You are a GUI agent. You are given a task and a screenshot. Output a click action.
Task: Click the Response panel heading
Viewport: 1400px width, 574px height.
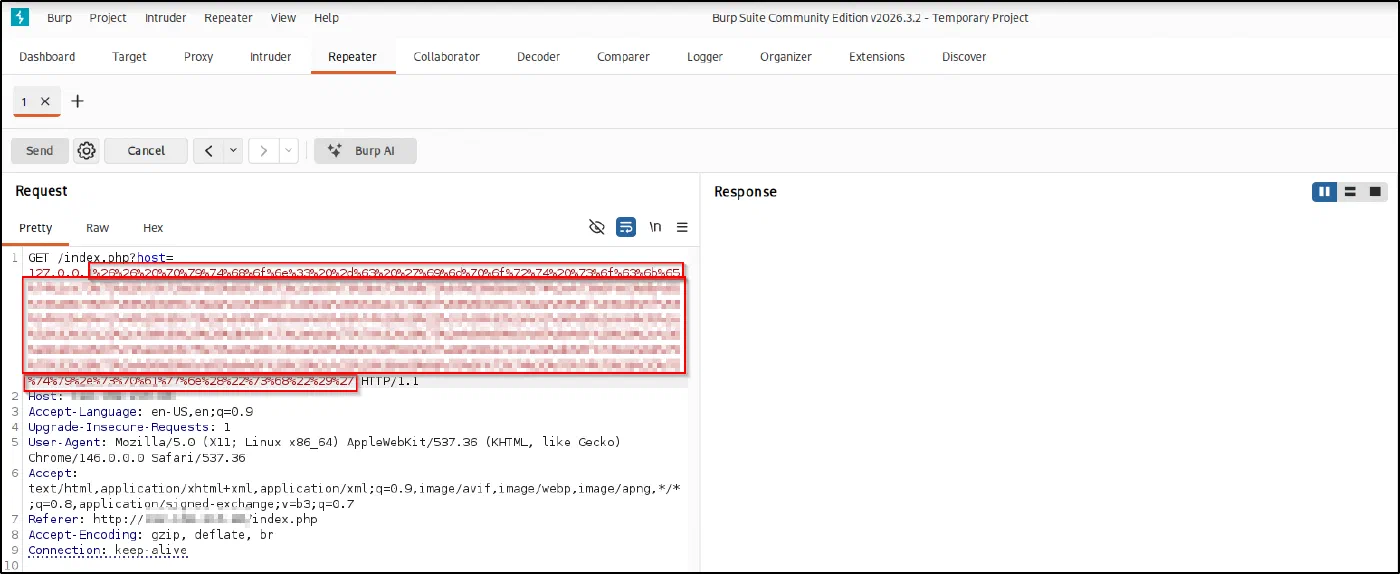coord(745,192)
